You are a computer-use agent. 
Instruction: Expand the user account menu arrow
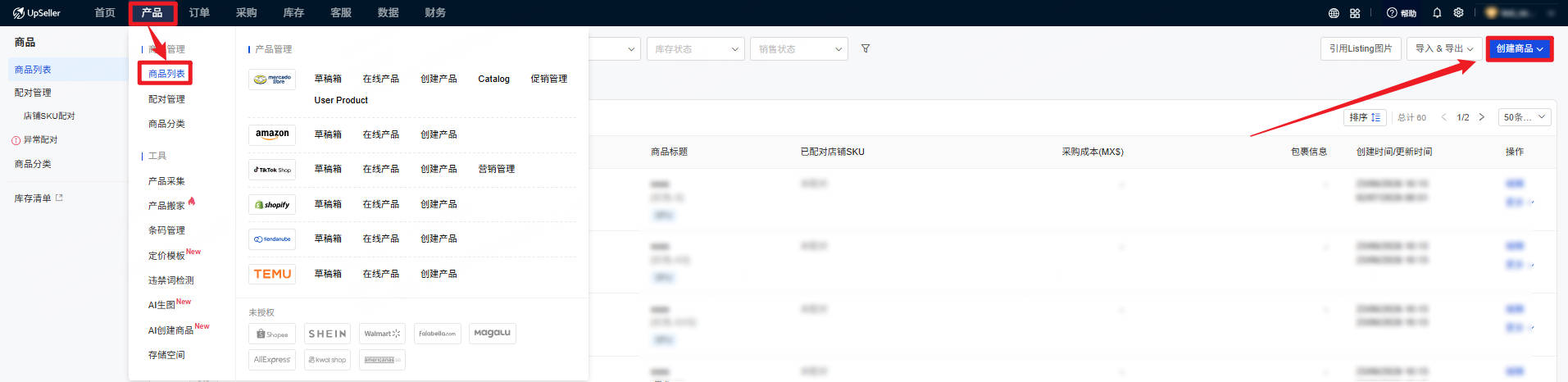1551,13
